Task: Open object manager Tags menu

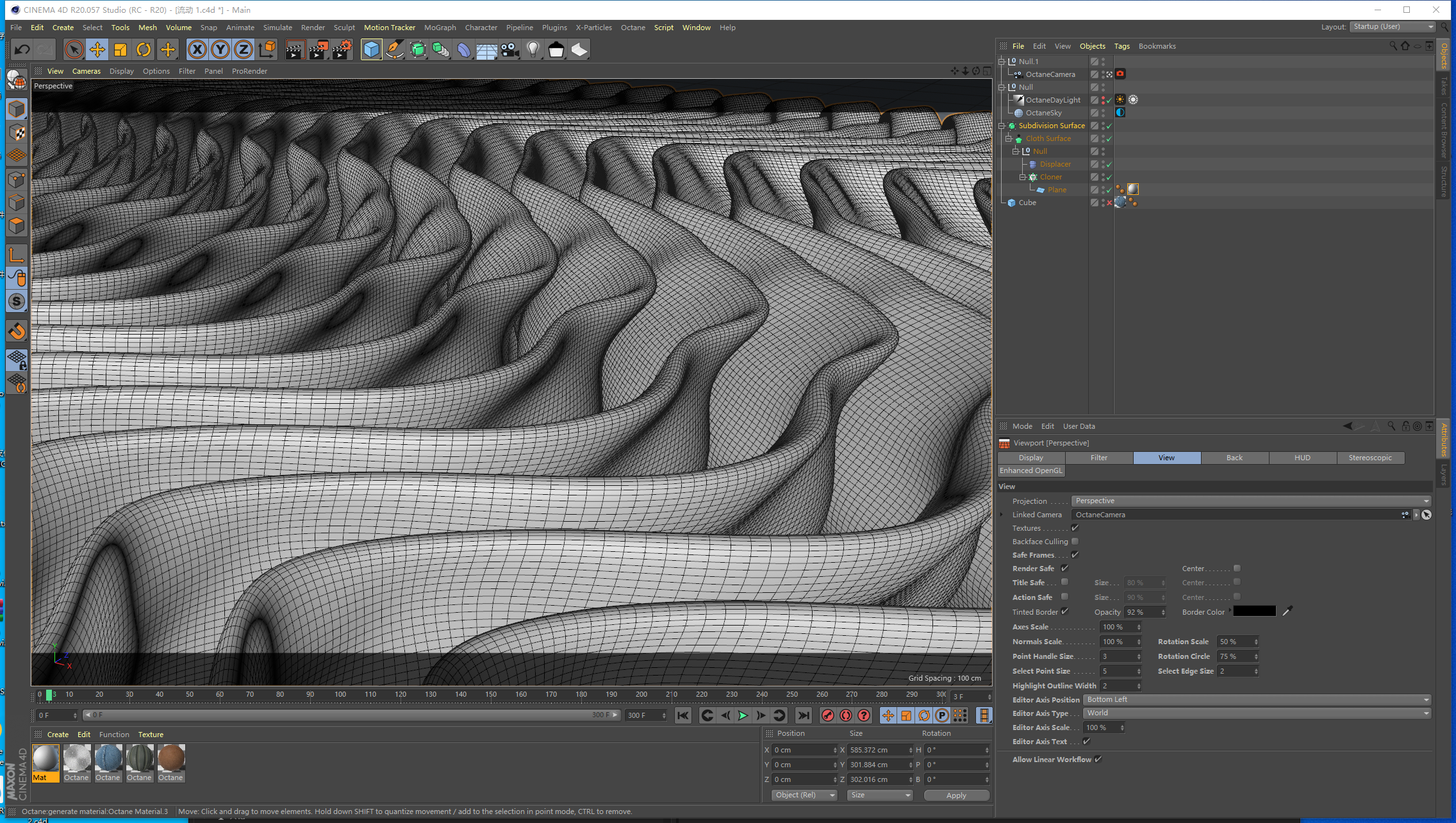Action: pos(1122,46)
